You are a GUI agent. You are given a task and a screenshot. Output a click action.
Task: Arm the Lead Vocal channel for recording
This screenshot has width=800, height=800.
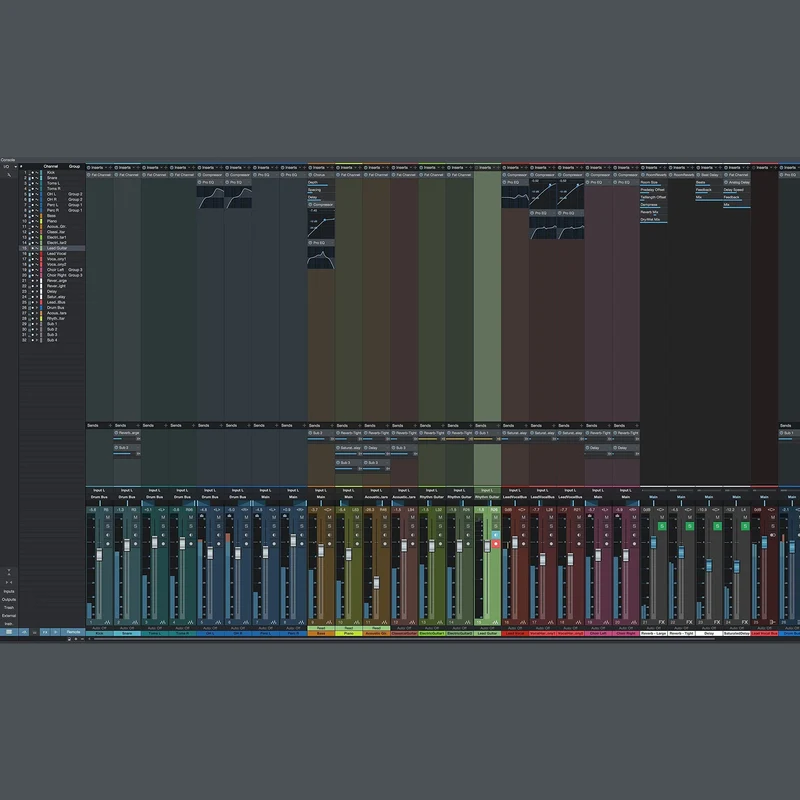pos(523,543)
